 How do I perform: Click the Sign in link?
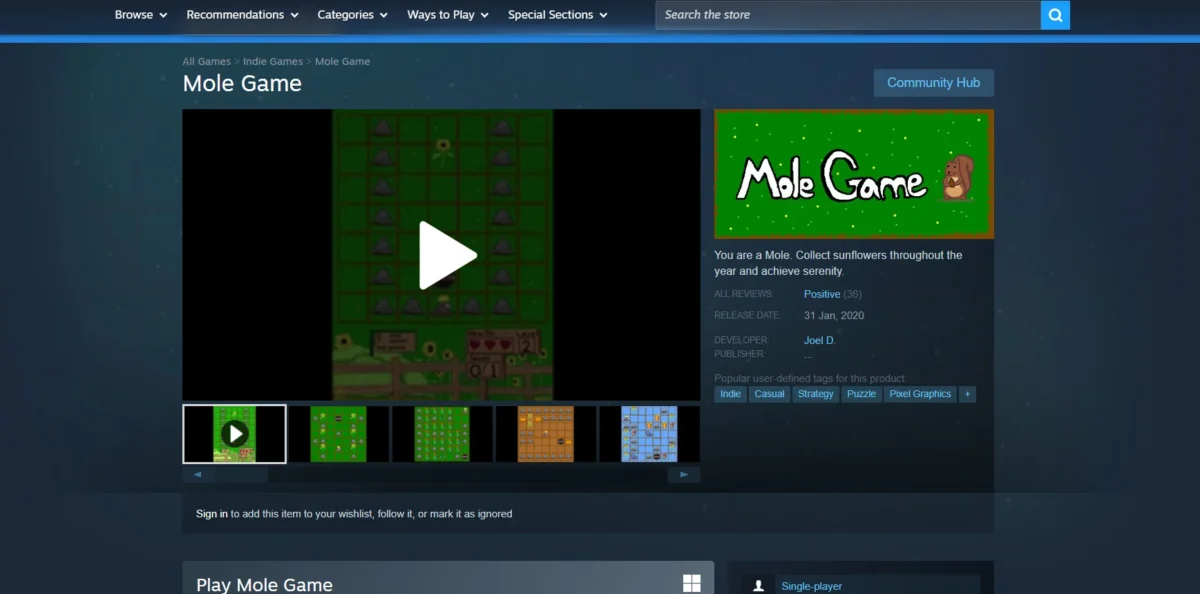212,514
